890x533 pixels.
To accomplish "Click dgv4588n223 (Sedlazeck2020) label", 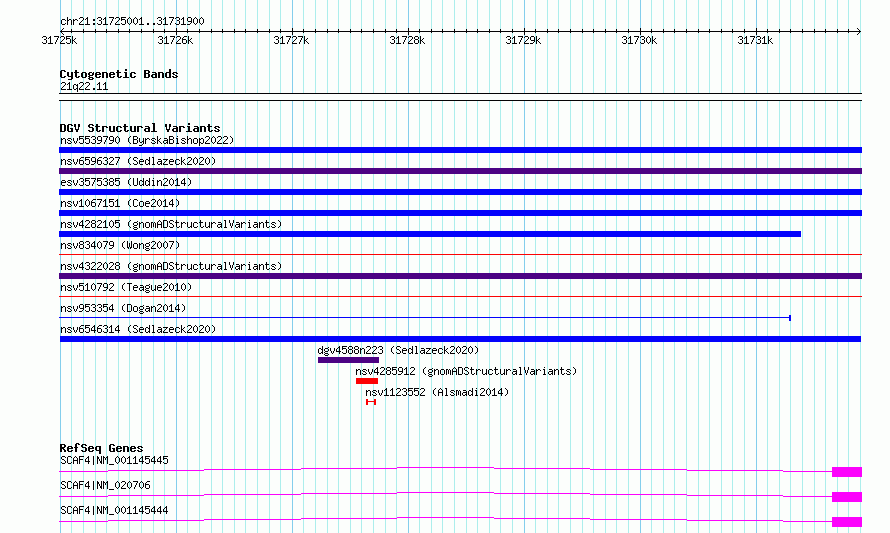I will coord(398,350).
